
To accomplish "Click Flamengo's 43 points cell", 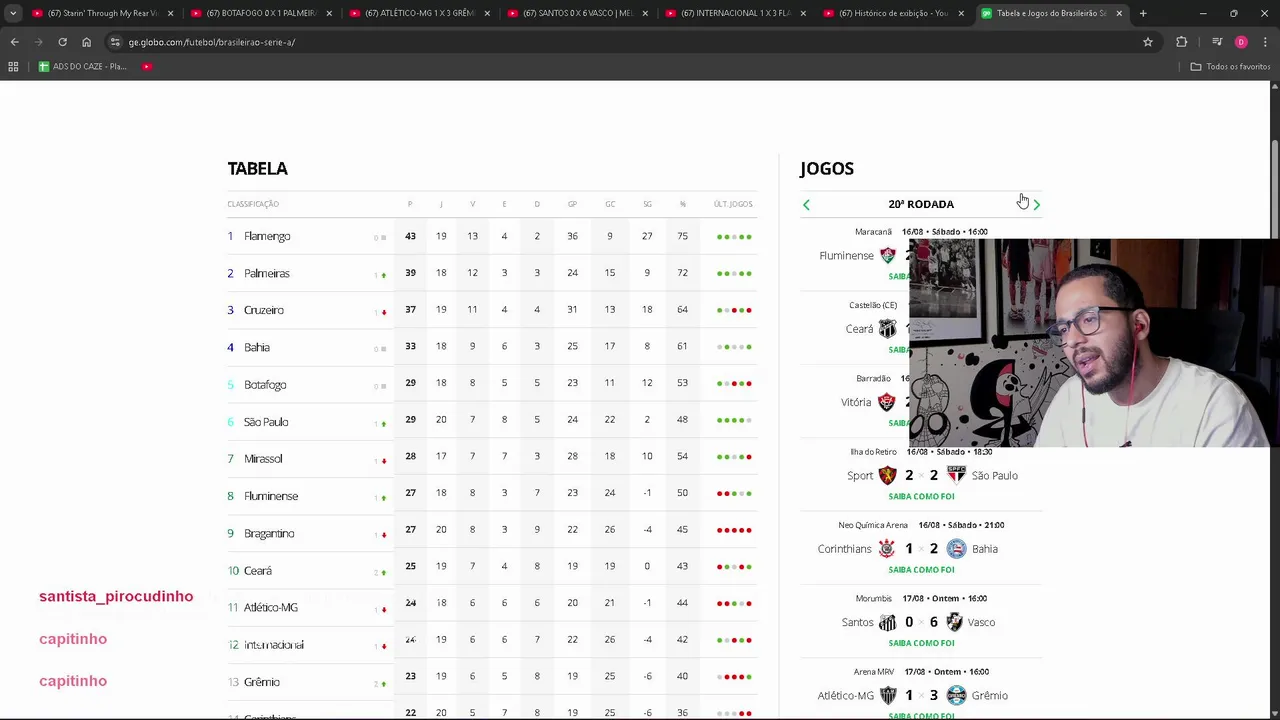I will 410,236.
